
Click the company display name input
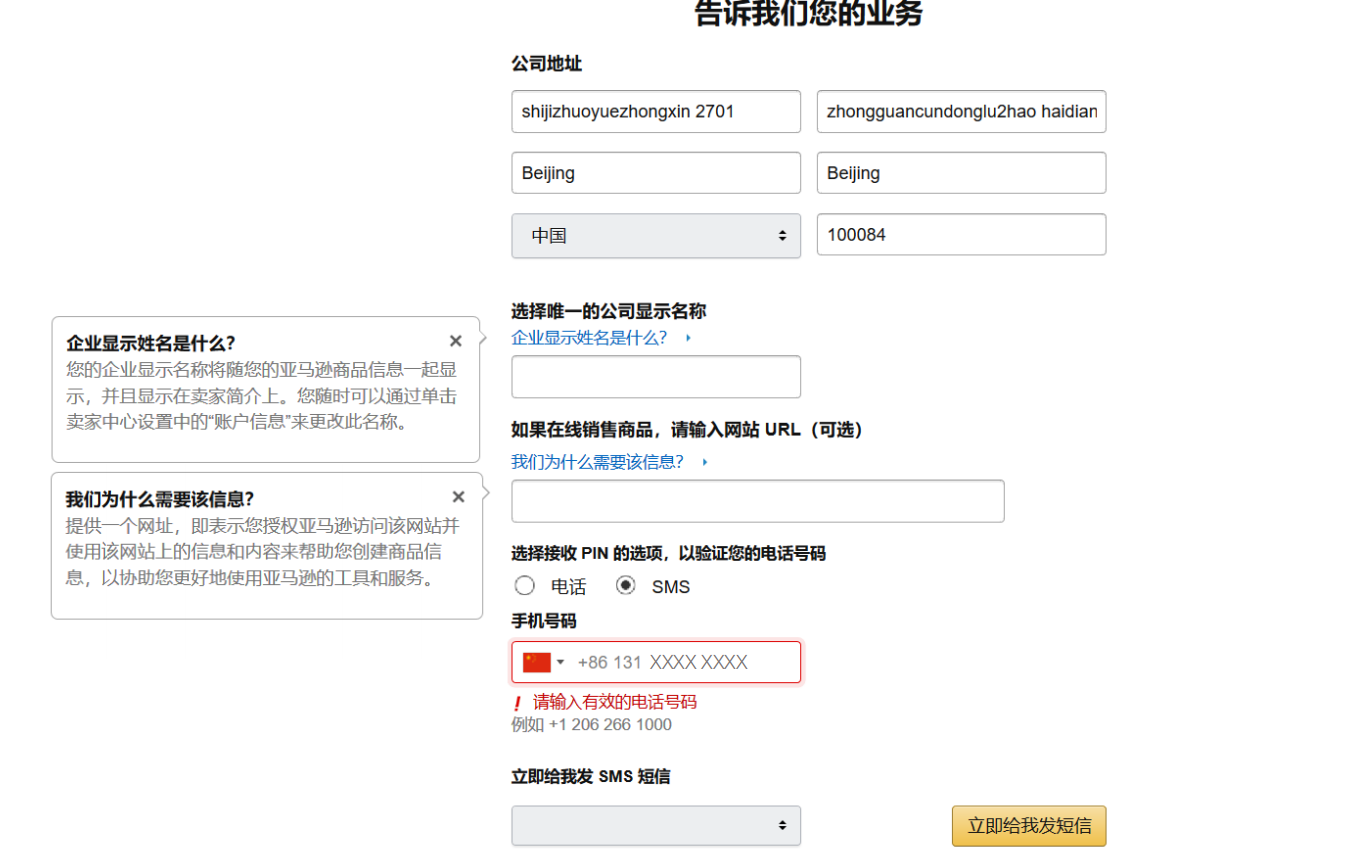tap(656, 377)
